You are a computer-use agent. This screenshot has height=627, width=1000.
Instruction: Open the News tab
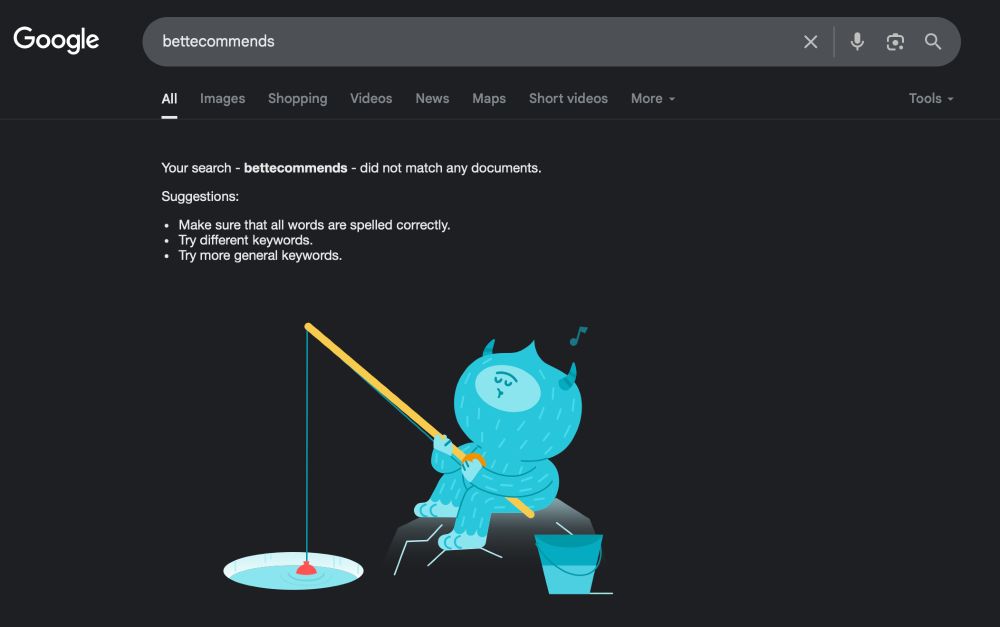pyautogui.click(x=432, y=99)
